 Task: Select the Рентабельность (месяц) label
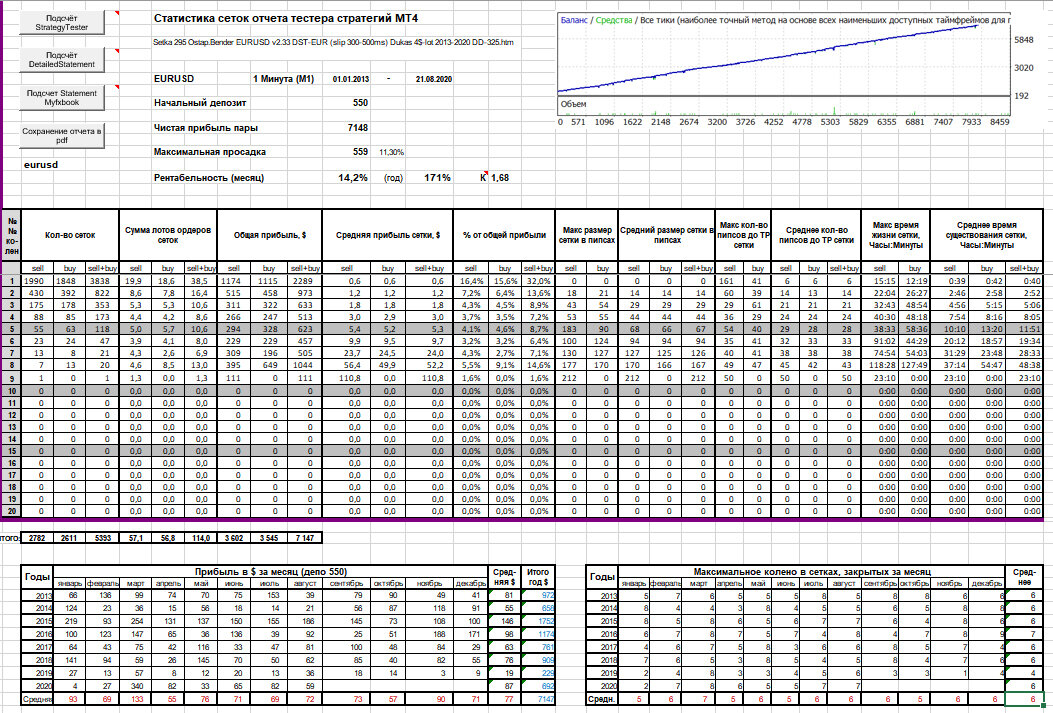(x=209, y=178)
